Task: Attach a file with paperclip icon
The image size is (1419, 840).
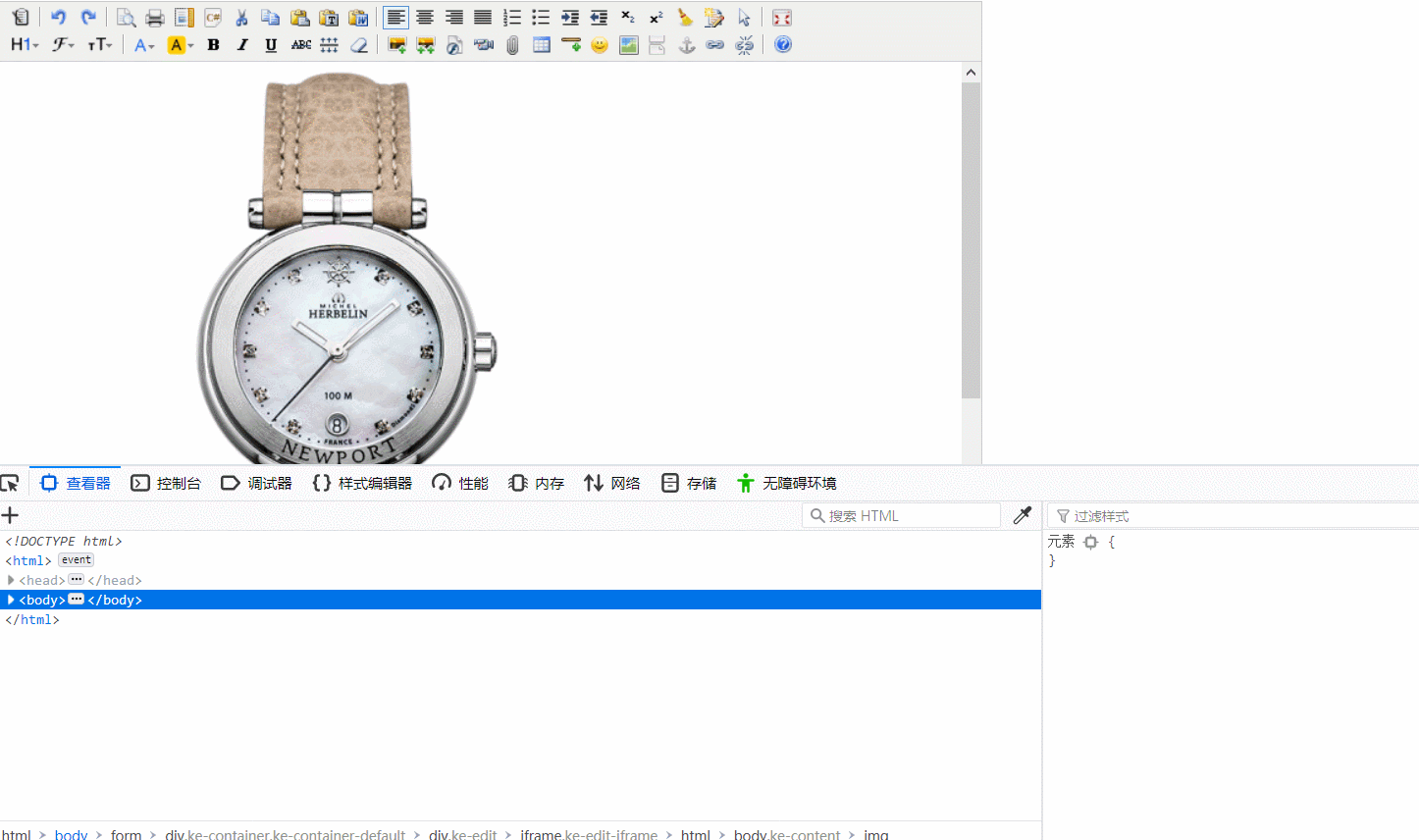Action: coord(512,45)
